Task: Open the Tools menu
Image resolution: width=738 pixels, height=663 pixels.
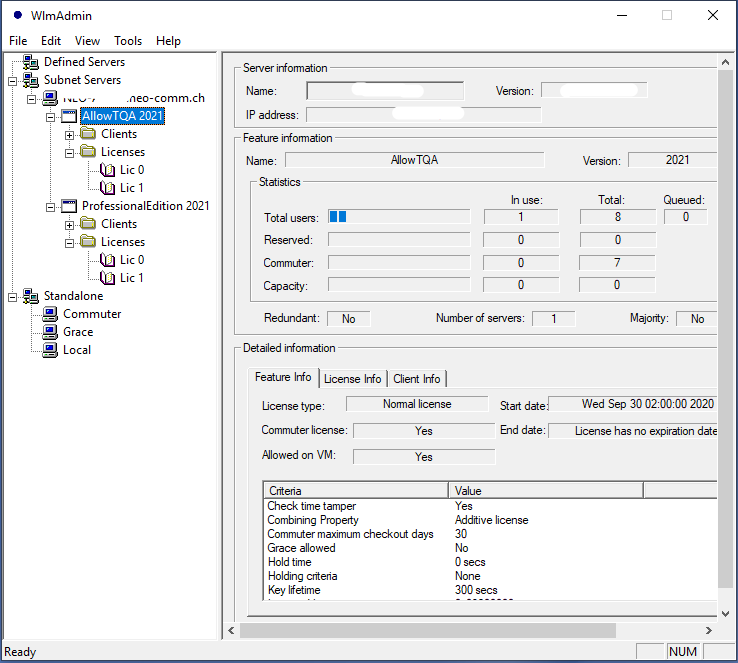Action: pyautogui.click(x=128, y=41)
